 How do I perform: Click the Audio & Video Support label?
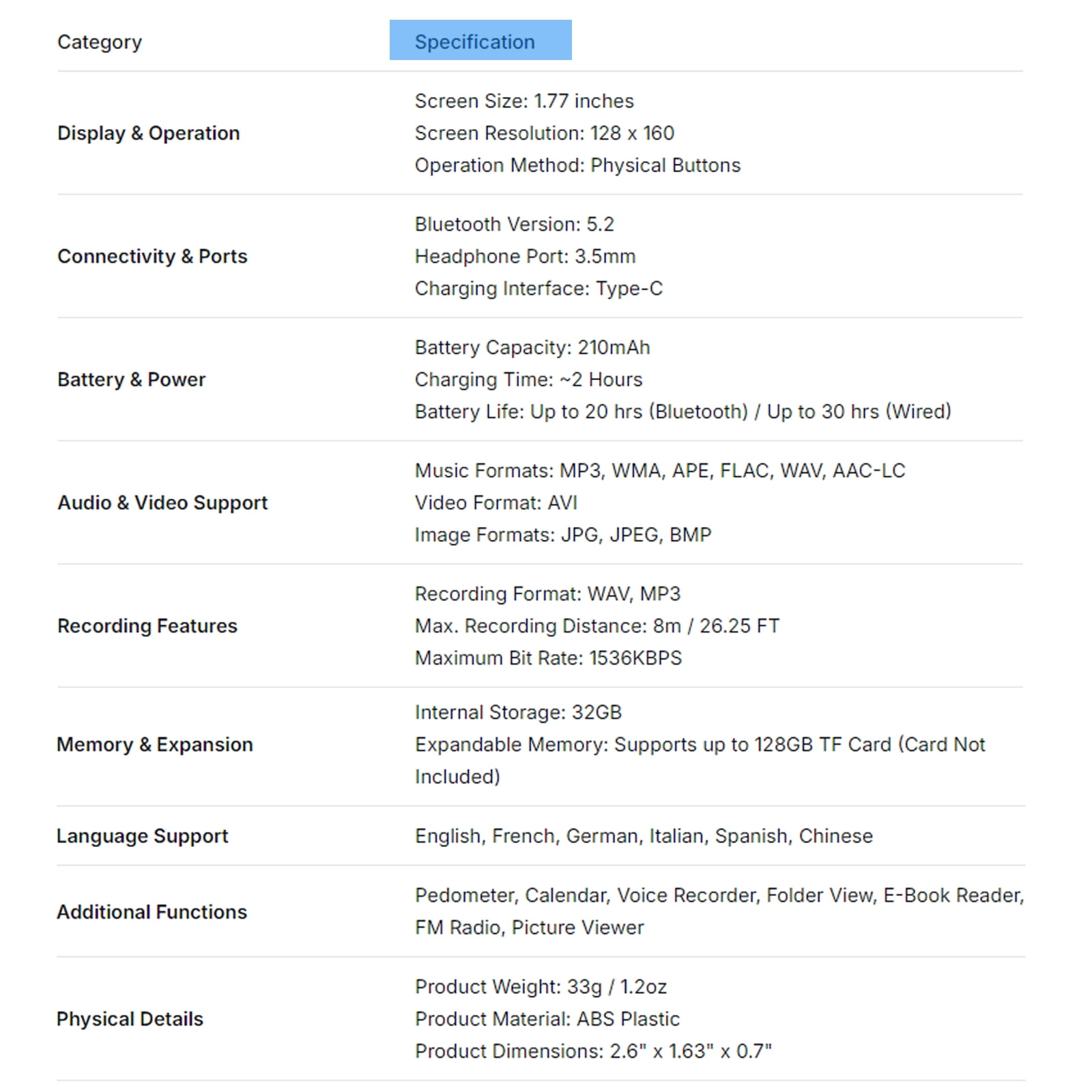162,503
